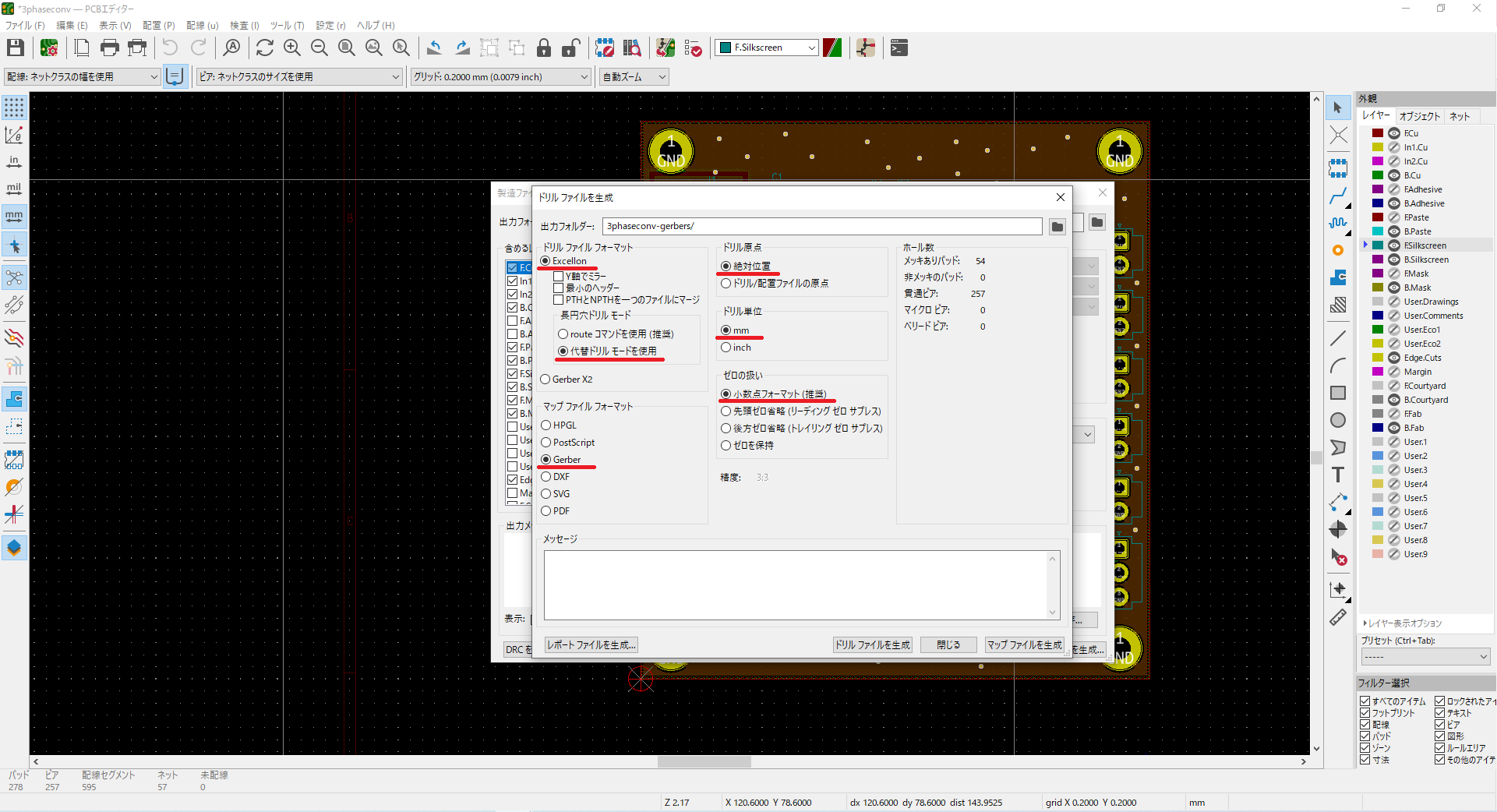
Task: Click the Zoom Out icon
Action: coord(320,48)
